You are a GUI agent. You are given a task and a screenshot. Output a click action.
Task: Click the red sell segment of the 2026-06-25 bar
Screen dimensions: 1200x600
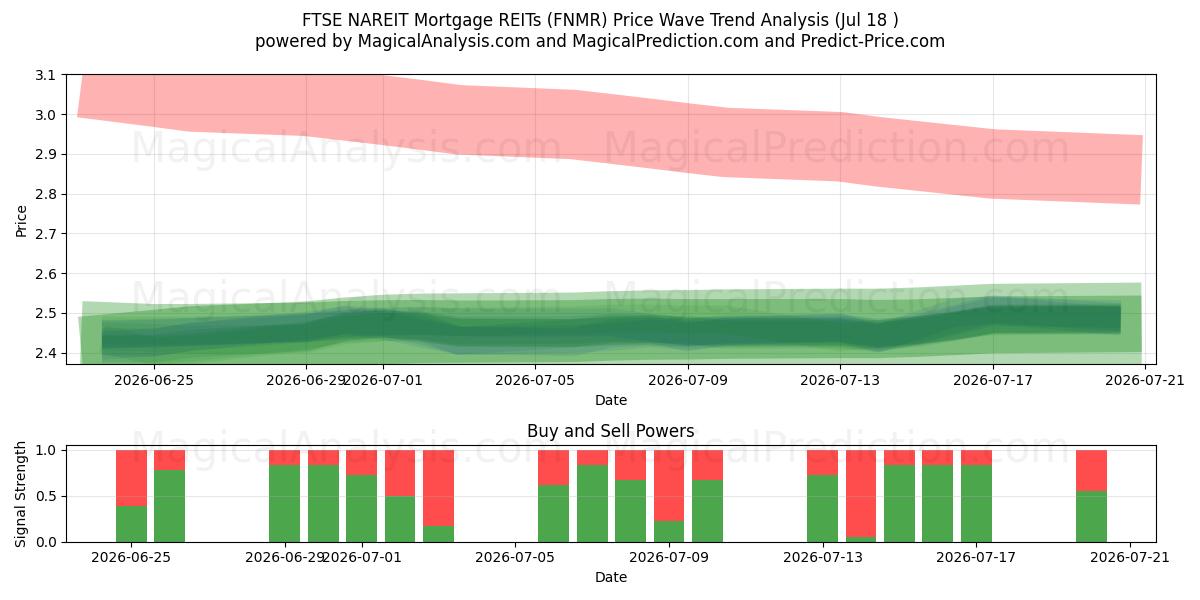(x=131, y=478)
